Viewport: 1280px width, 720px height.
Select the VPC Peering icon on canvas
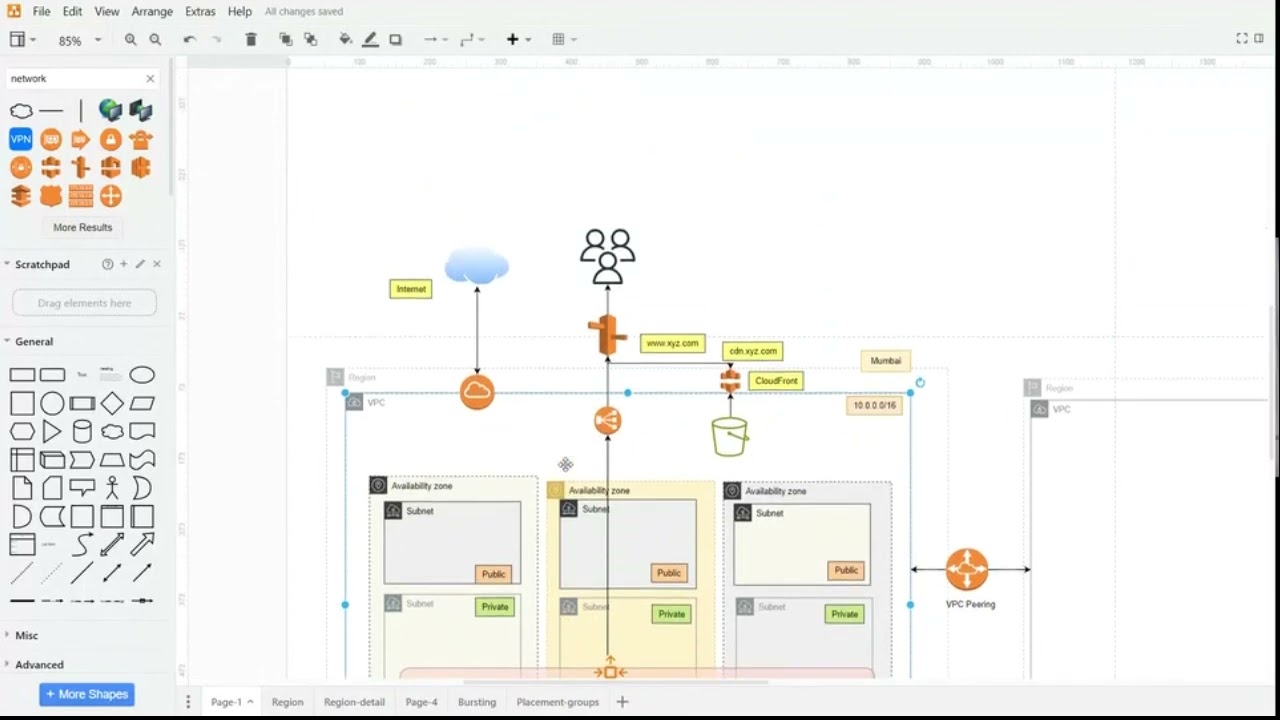tap(966, 569)
